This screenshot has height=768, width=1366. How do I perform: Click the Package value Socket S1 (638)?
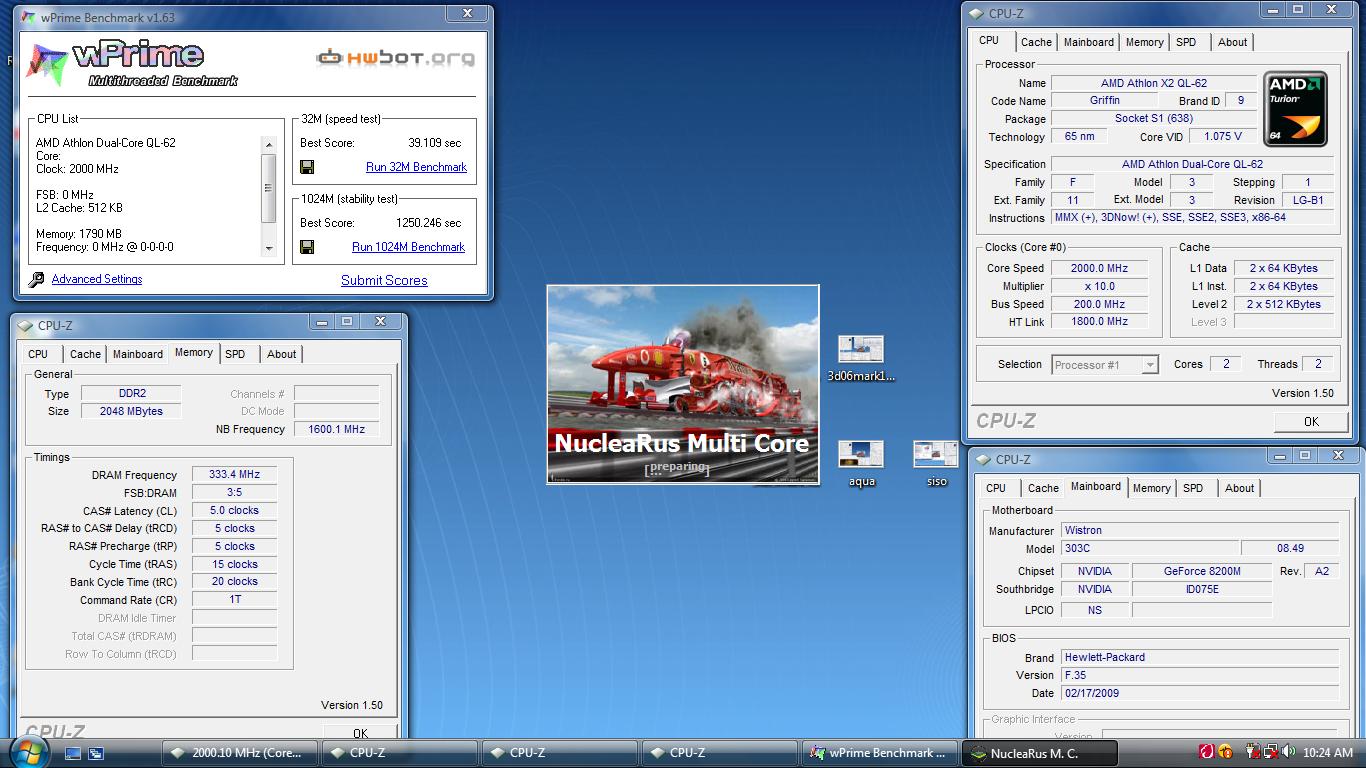coord(1154,119)
